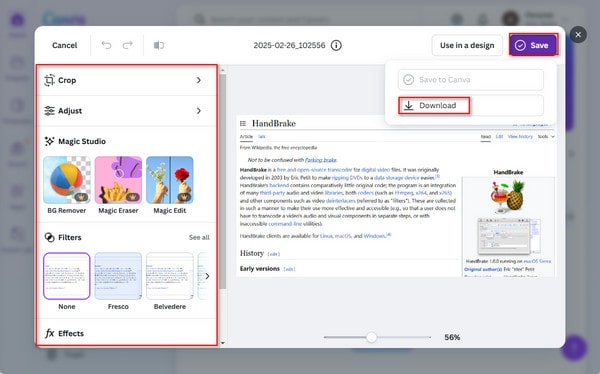This screenshot has width=600, height=374.
Task: Click the 56% zoom value
Action: 452,337
